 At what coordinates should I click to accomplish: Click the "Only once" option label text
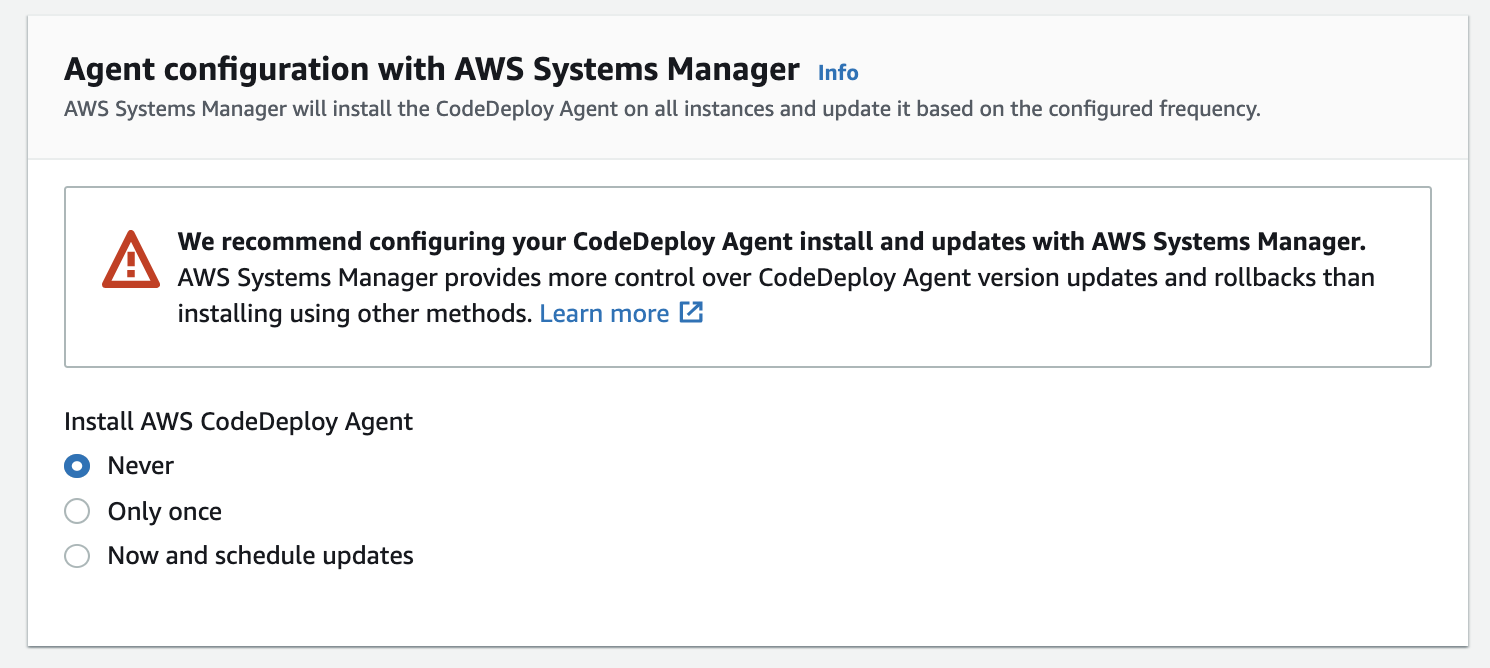165,512
